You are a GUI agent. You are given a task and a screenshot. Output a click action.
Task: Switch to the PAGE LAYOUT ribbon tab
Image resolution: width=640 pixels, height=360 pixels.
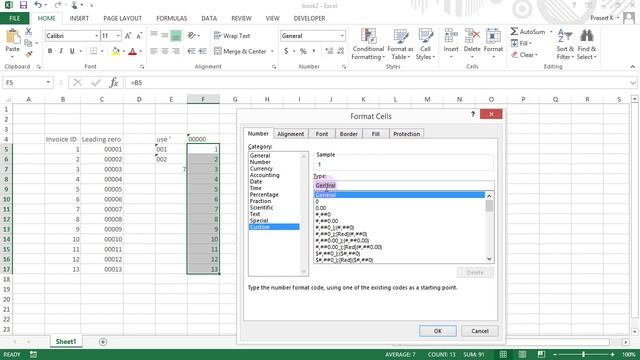[122, 18]
